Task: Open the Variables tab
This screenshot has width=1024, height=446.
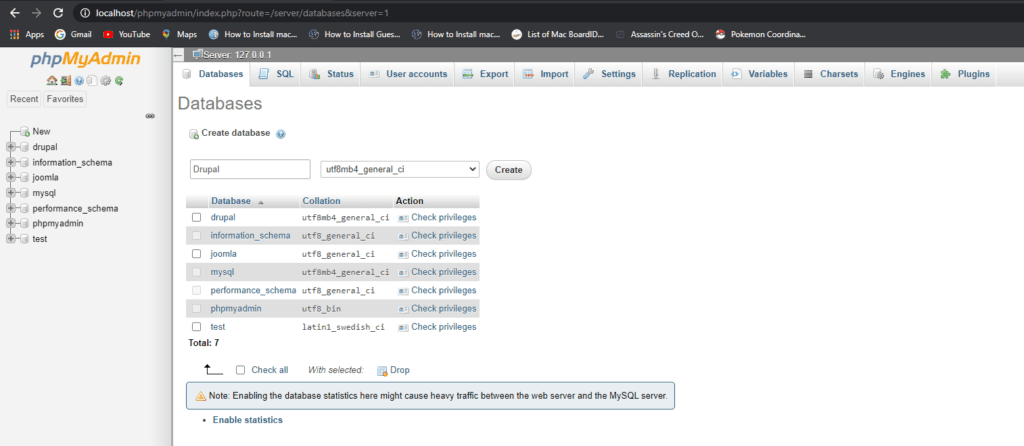Action: coord(759,74)
